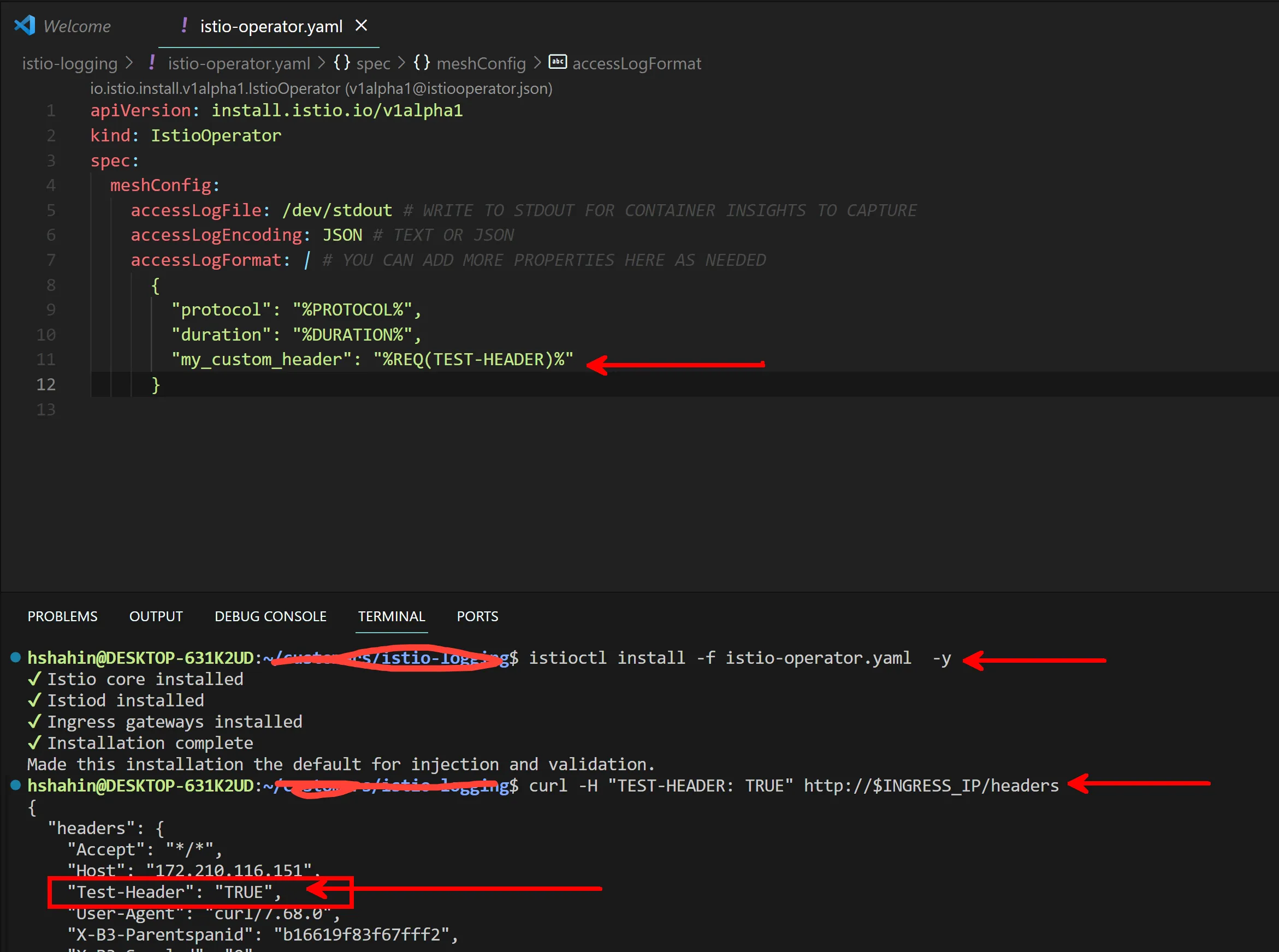
Task: Open the PROBLEMS panel tab
Action: [x=62, y=616]
